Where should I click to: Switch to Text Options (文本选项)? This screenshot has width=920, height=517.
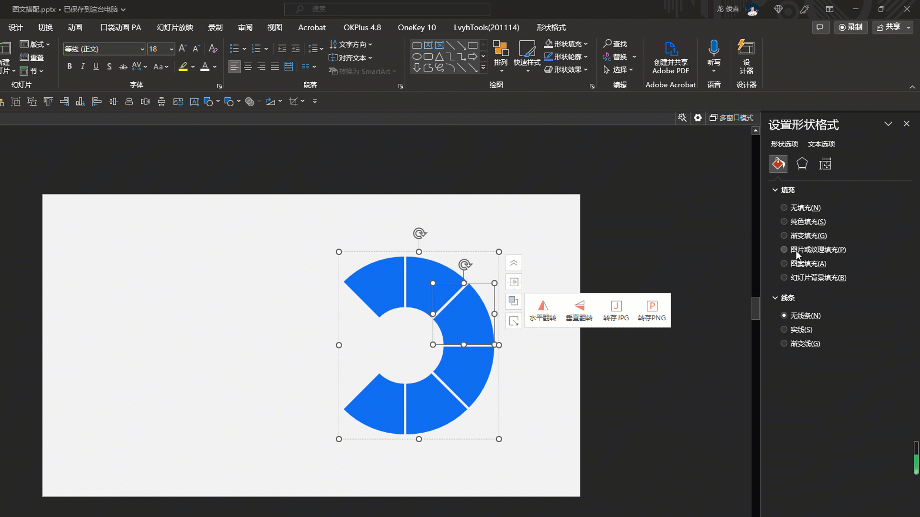(821, 144)
